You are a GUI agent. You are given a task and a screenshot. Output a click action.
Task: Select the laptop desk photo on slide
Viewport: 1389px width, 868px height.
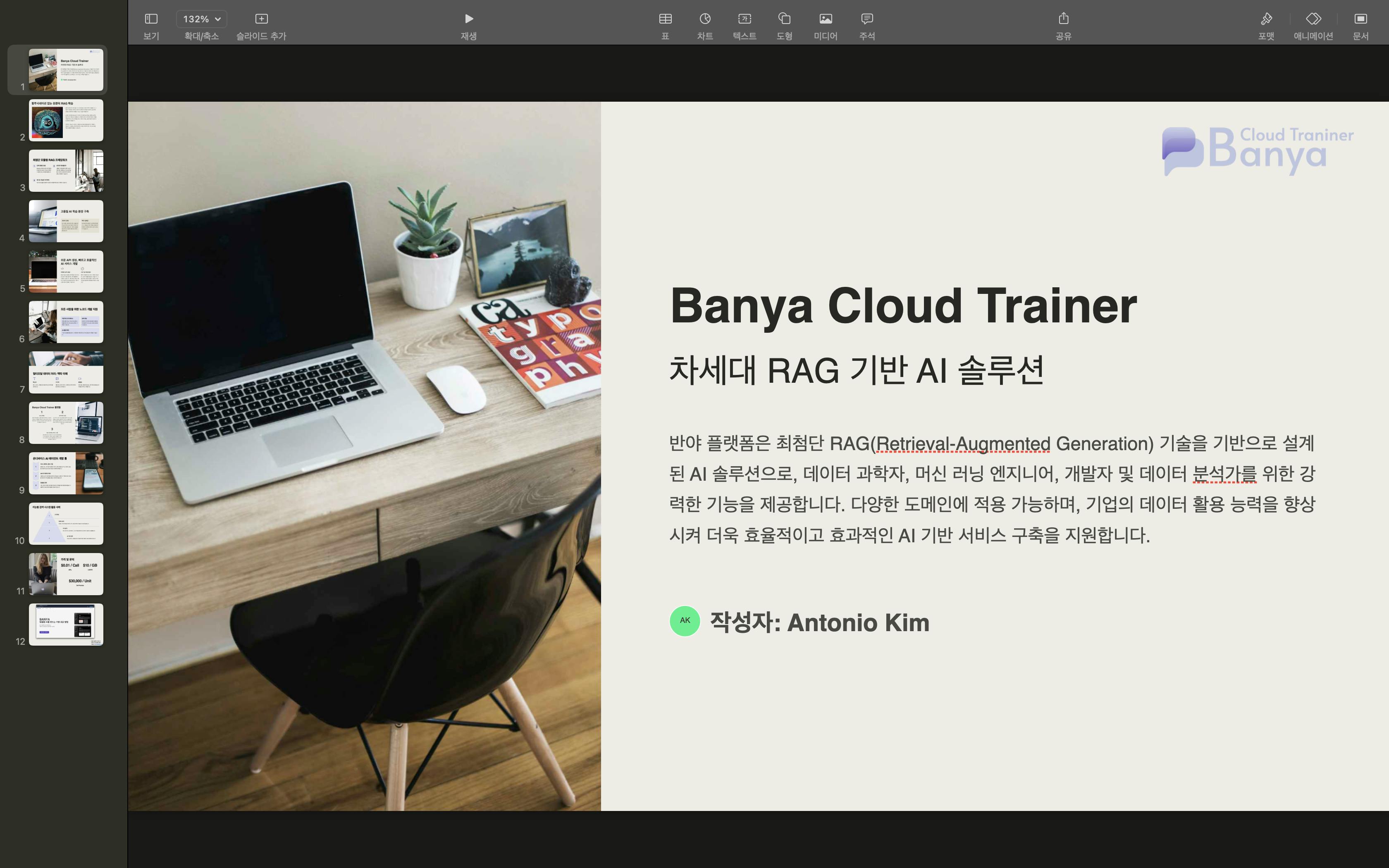[x=365, y=456]
